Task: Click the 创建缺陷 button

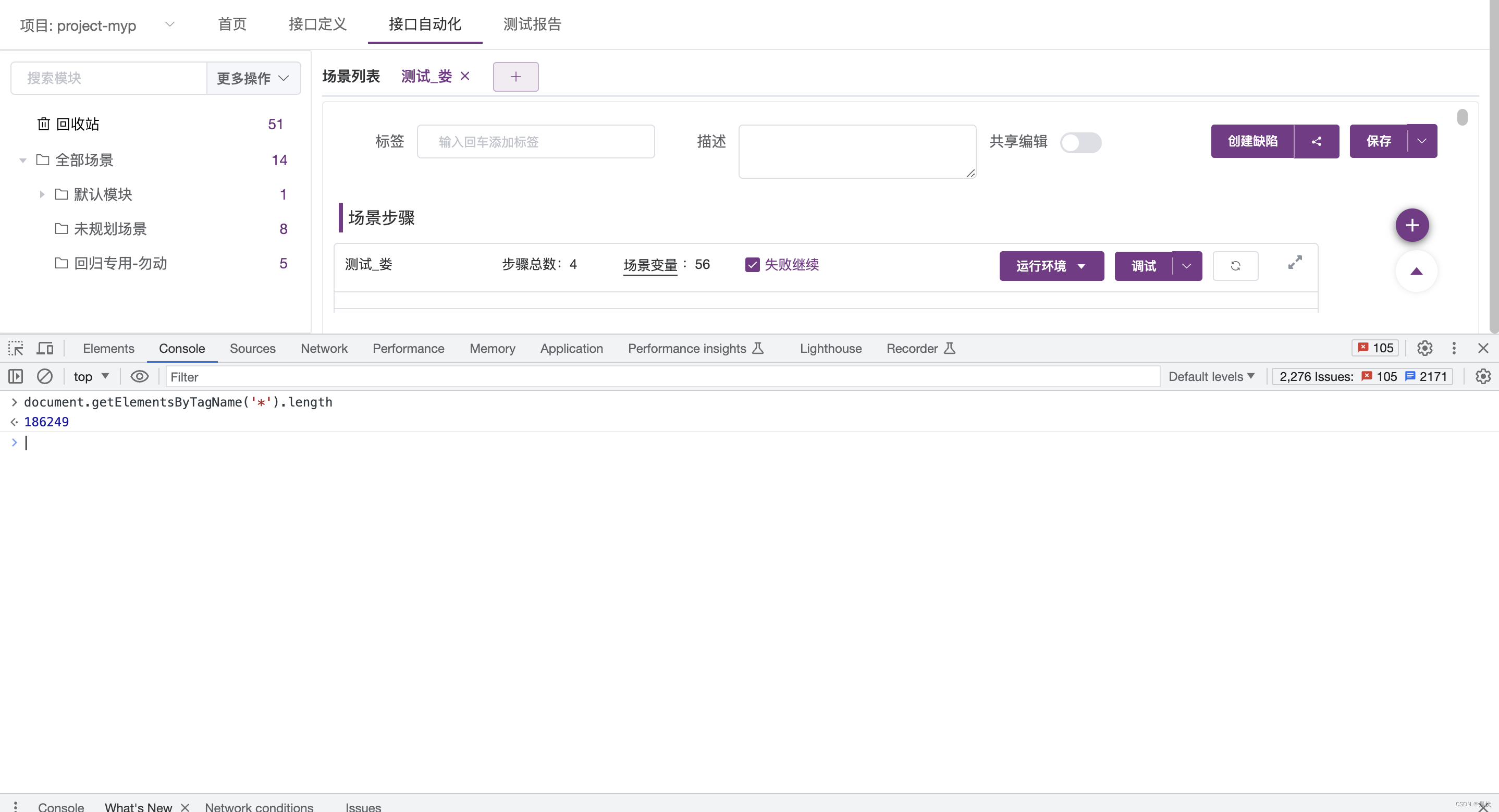Action: [1253, 141]
